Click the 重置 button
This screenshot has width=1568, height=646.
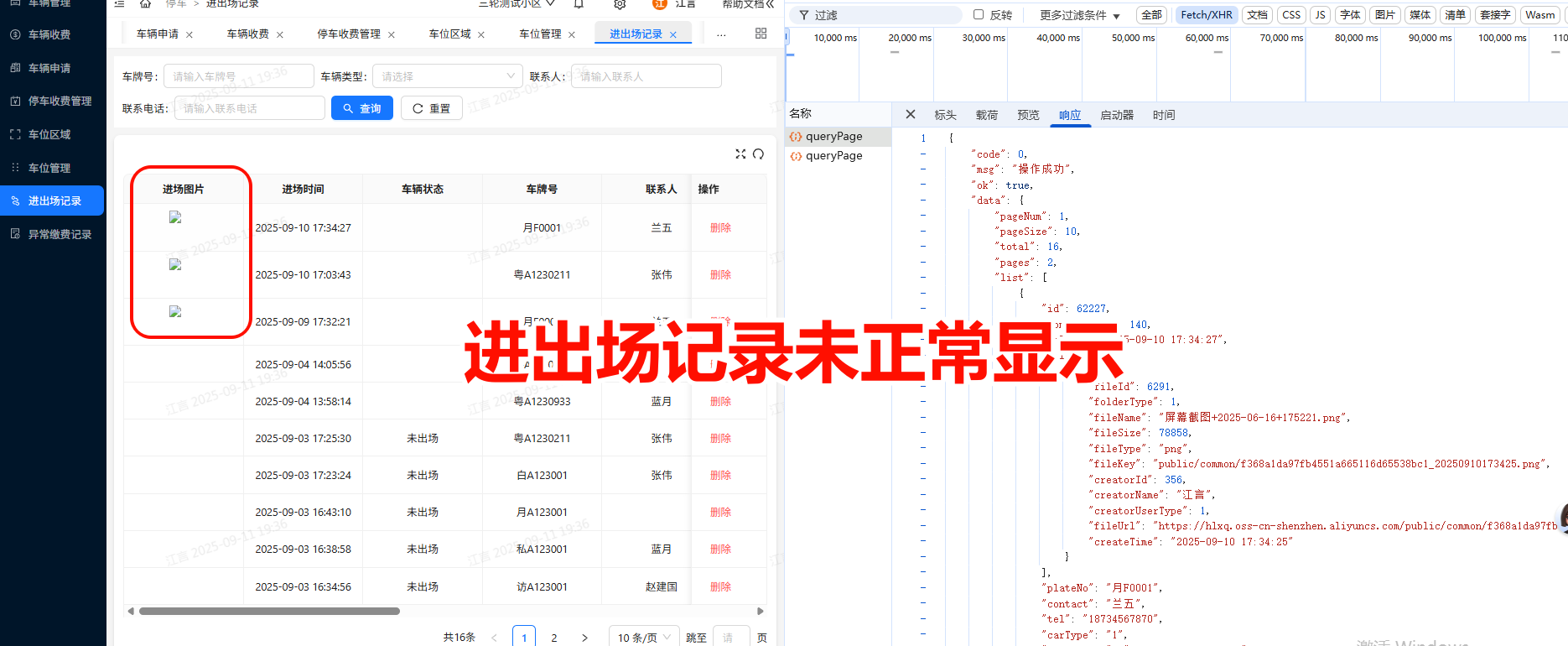click(432, 108)
